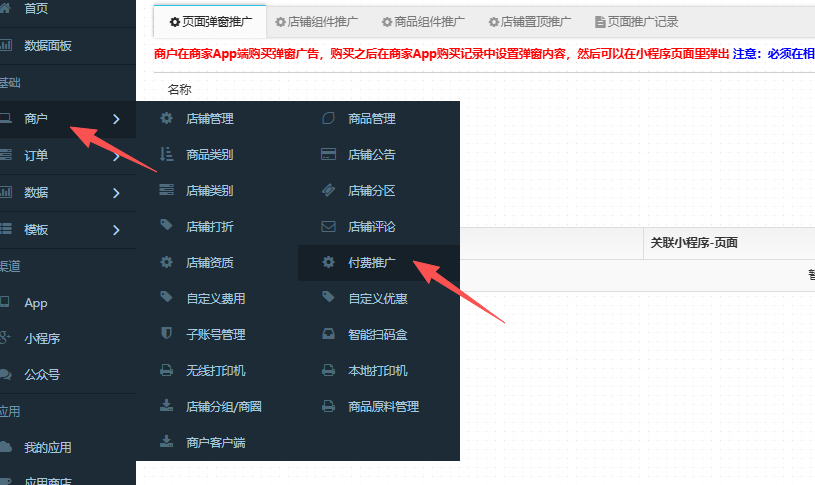Click the gear icon beside 店铺管理
The width and height of the screenshot is (815, 485).
tap(166, 118)
